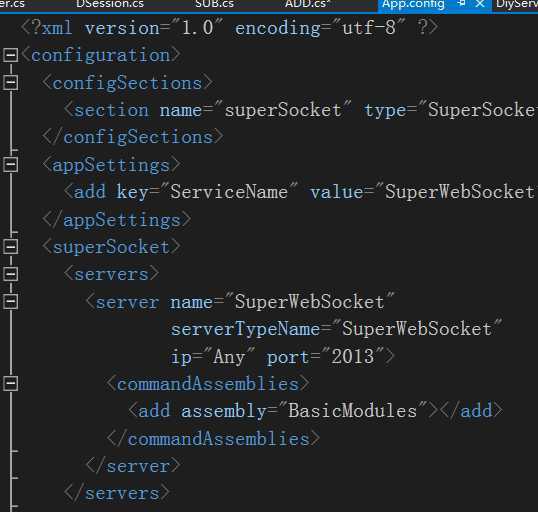Close the App.config tab
The image size is (538, 512).
480,4
